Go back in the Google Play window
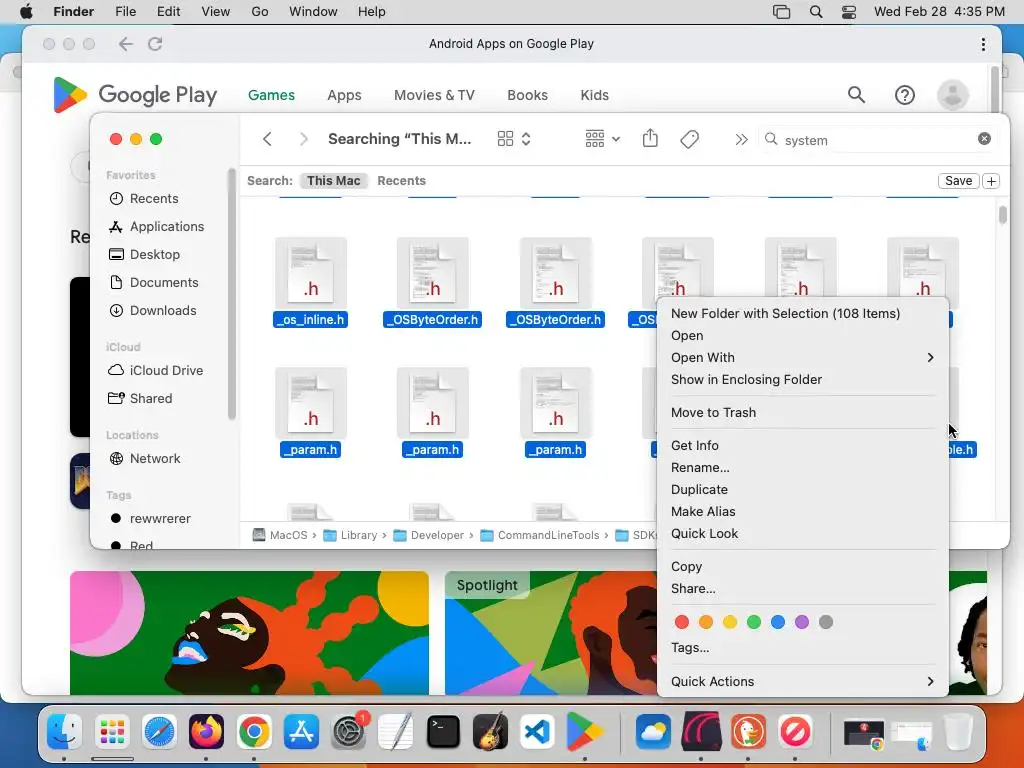Image resolution: width=1024 pixels, height=768 pixels. click(125, 44)
